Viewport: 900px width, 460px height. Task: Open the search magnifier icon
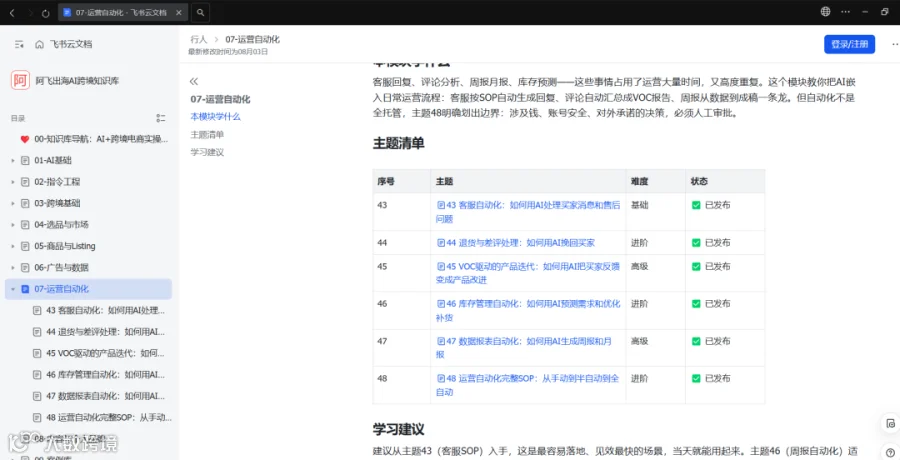200,12
